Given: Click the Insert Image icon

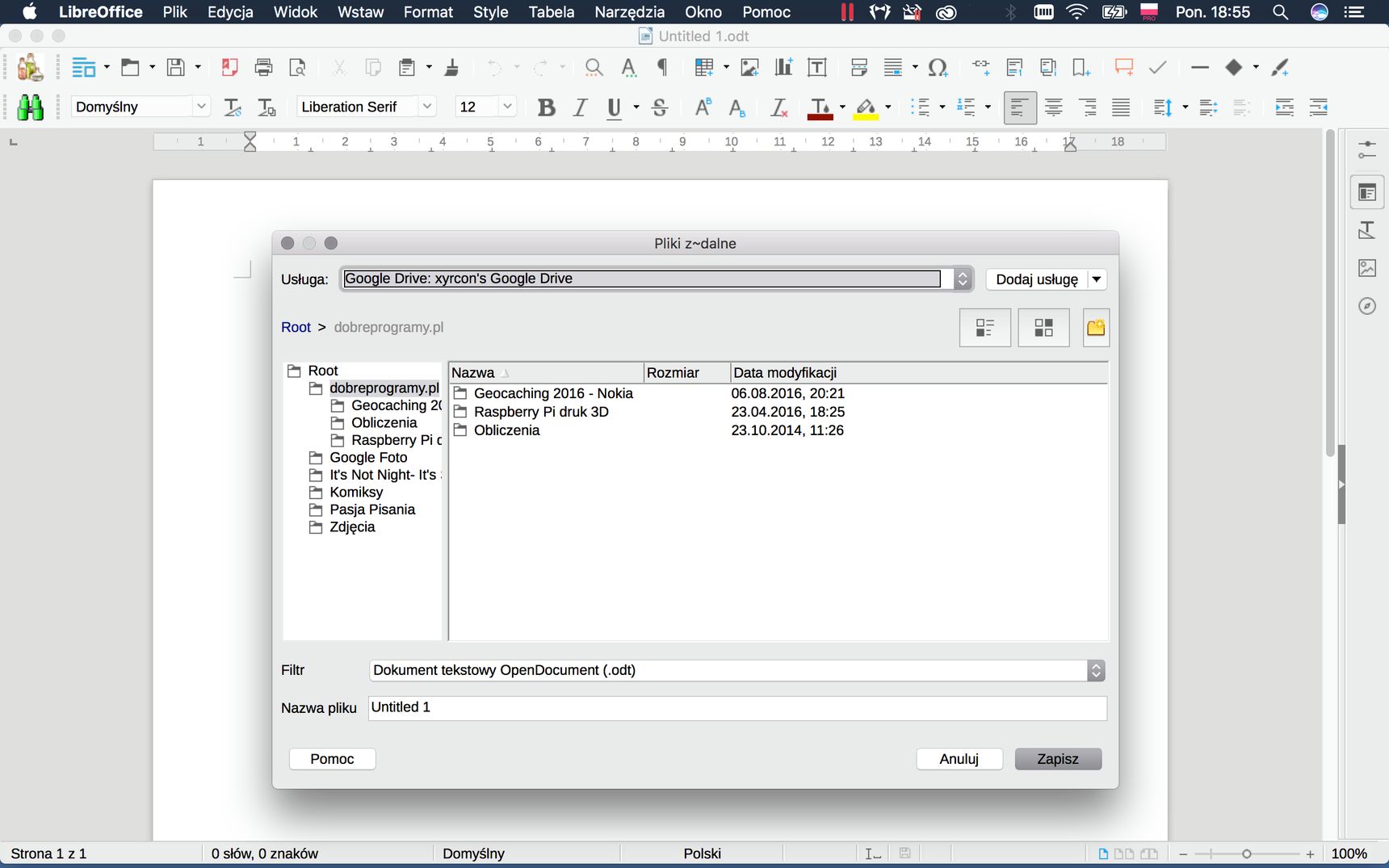Looking at the screenshot, I should pyautogui.click(x=749, y=68).
